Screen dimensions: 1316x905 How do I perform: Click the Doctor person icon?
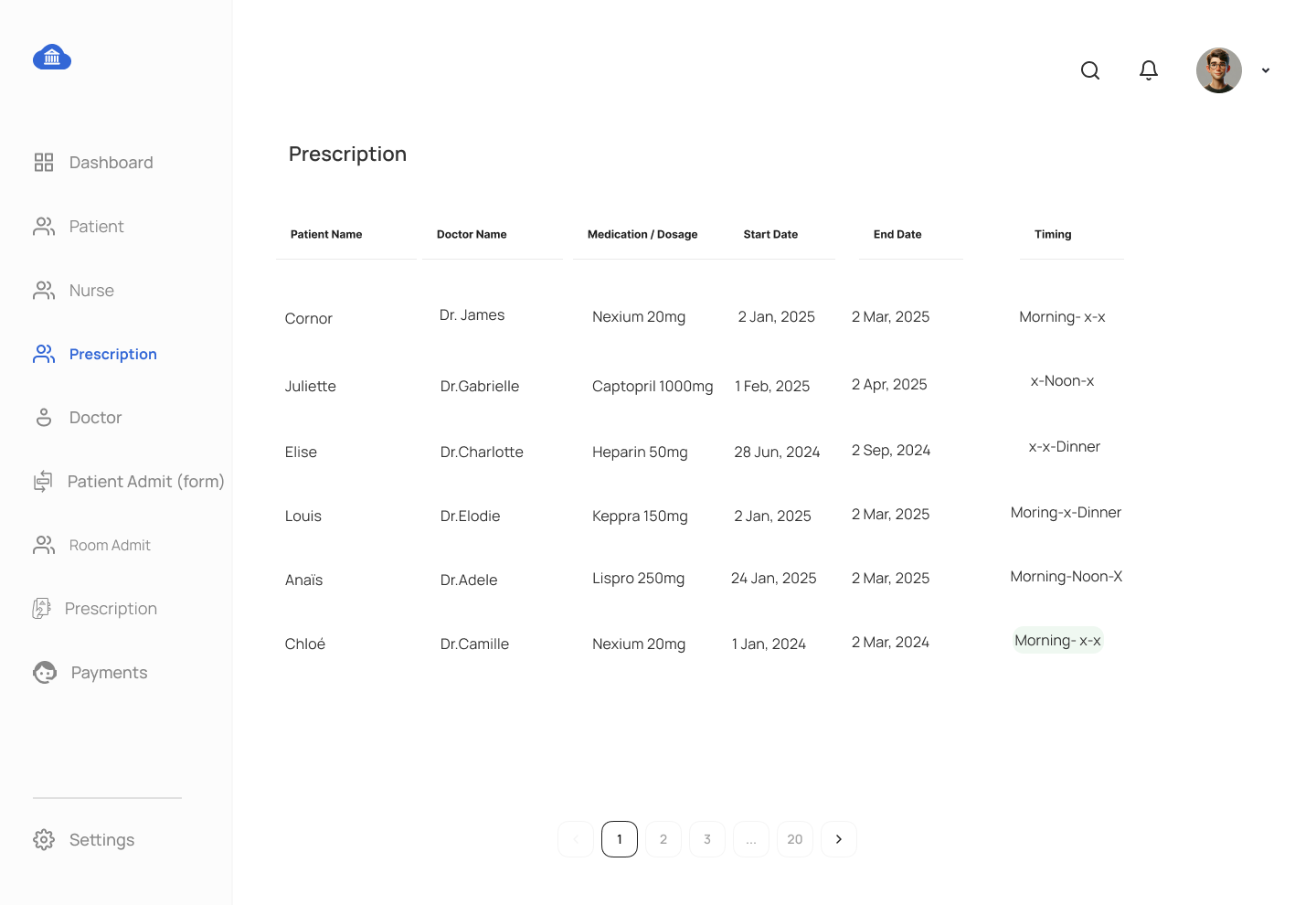click(x=44, y=418)
